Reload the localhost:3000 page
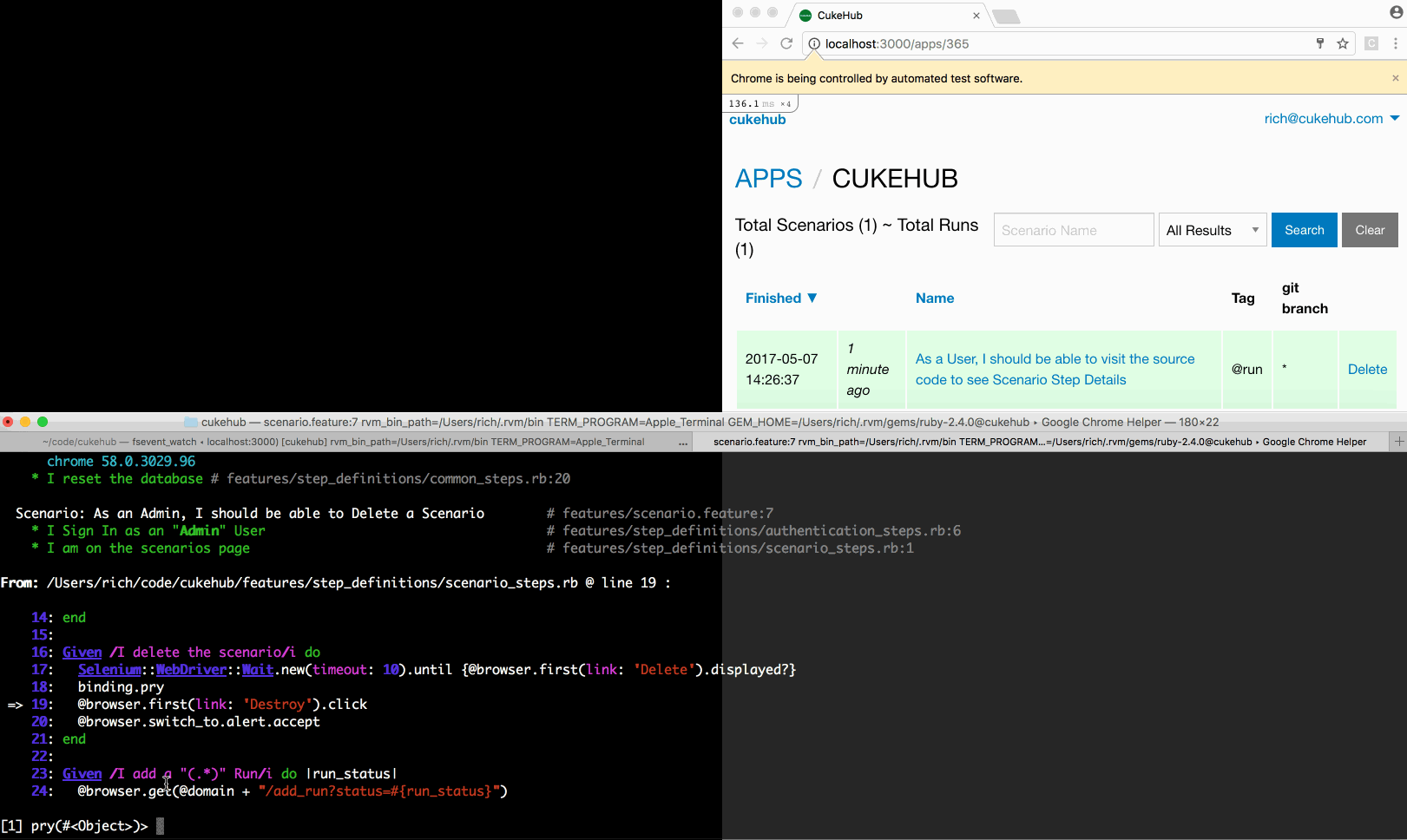Screen dimensions: 1407x840 click(786, 43)
